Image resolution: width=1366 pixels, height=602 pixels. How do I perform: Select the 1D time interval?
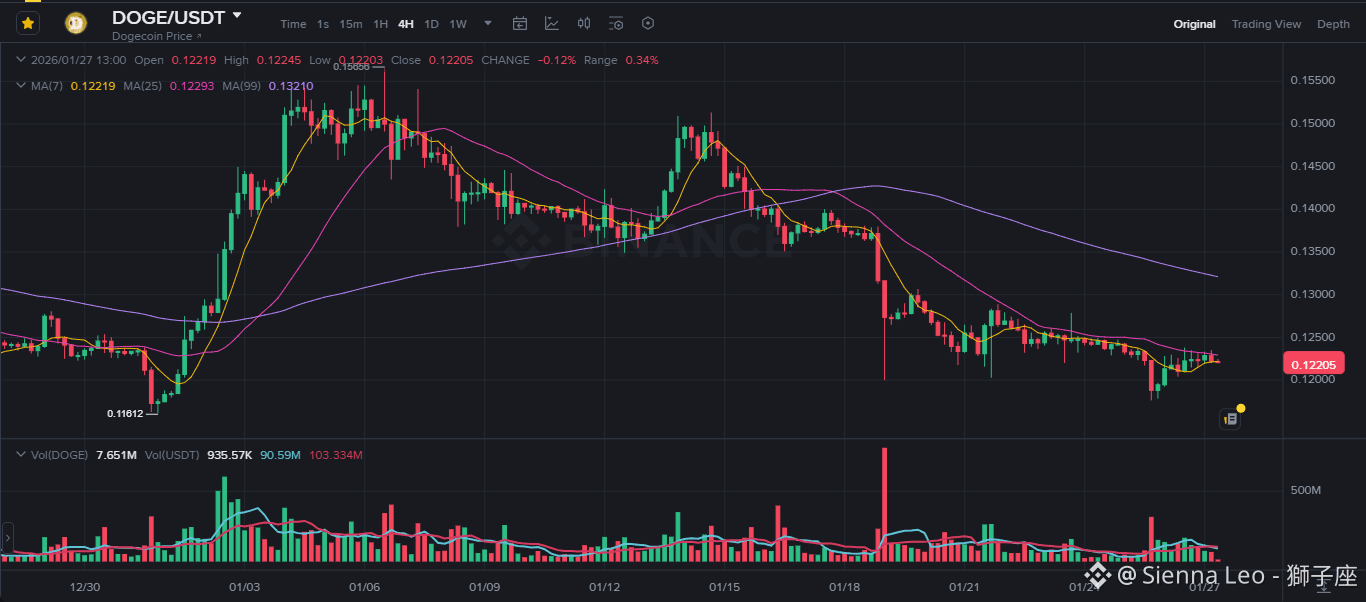[x=431, y=24]
